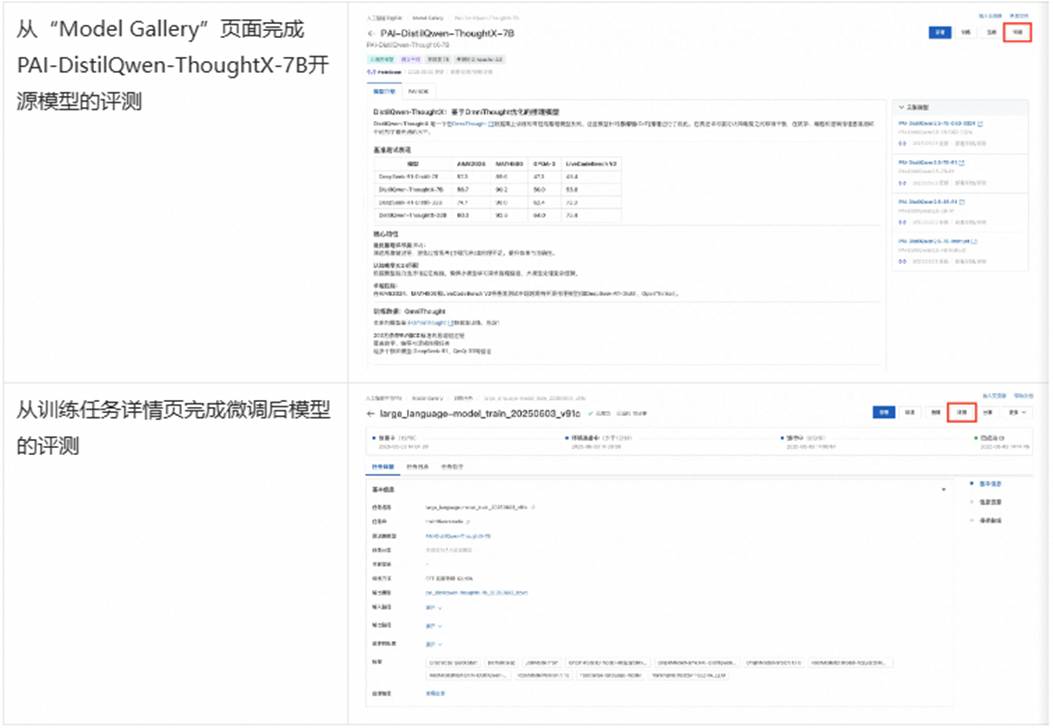Select the PAI SDK tab
This screenshot has width=1053, height=728.
point(418,91)
